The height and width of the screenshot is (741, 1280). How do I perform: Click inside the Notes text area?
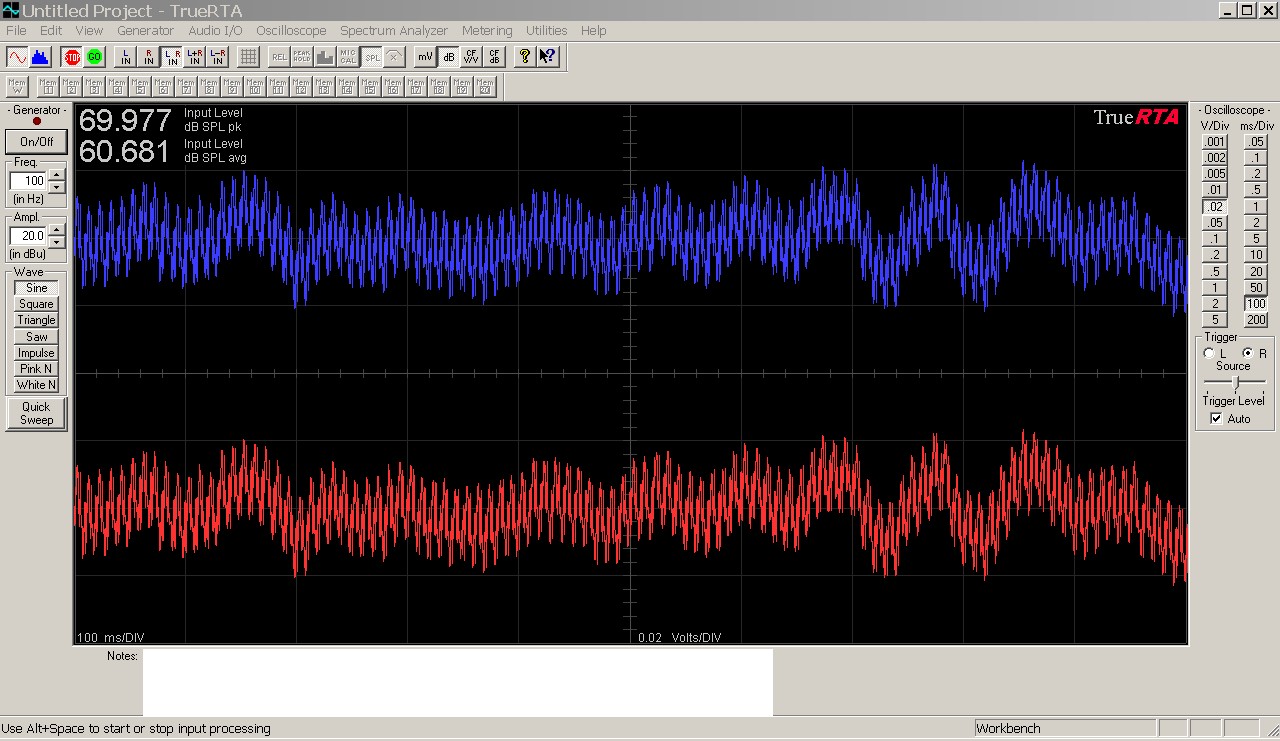(458, 682)
